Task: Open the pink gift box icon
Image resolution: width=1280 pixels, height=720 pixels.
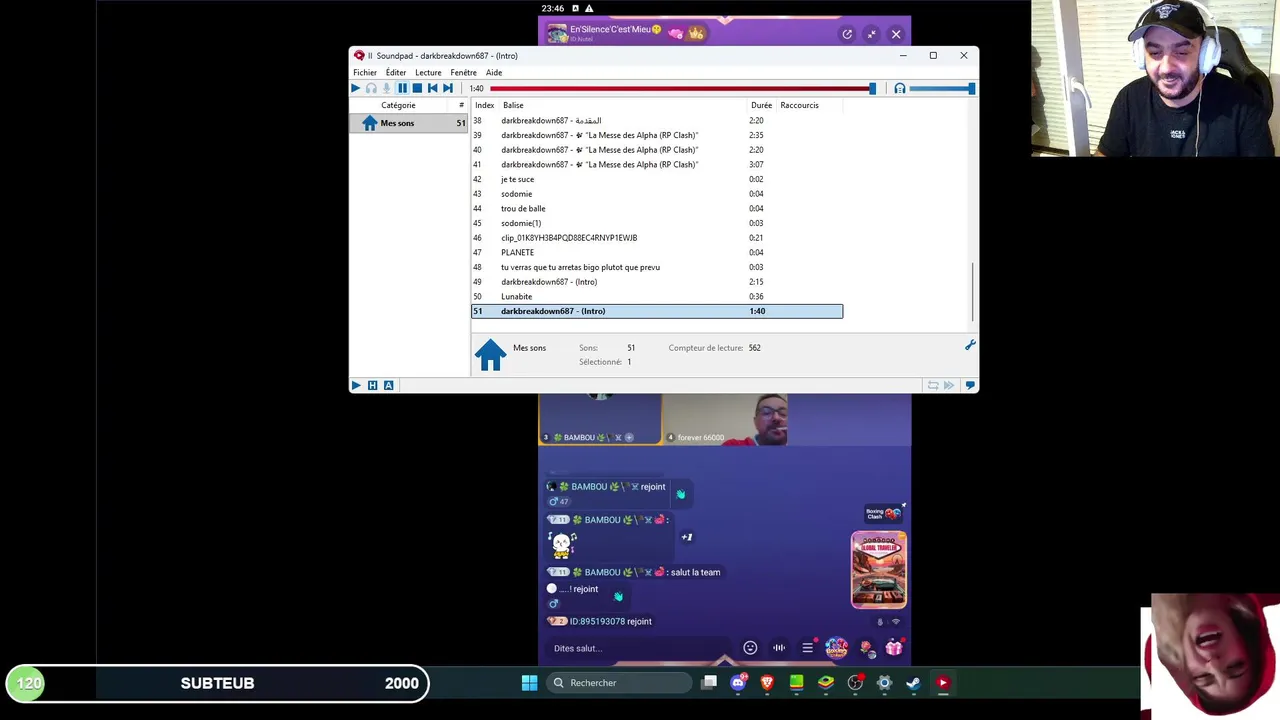Action: (x=893, y=648)
